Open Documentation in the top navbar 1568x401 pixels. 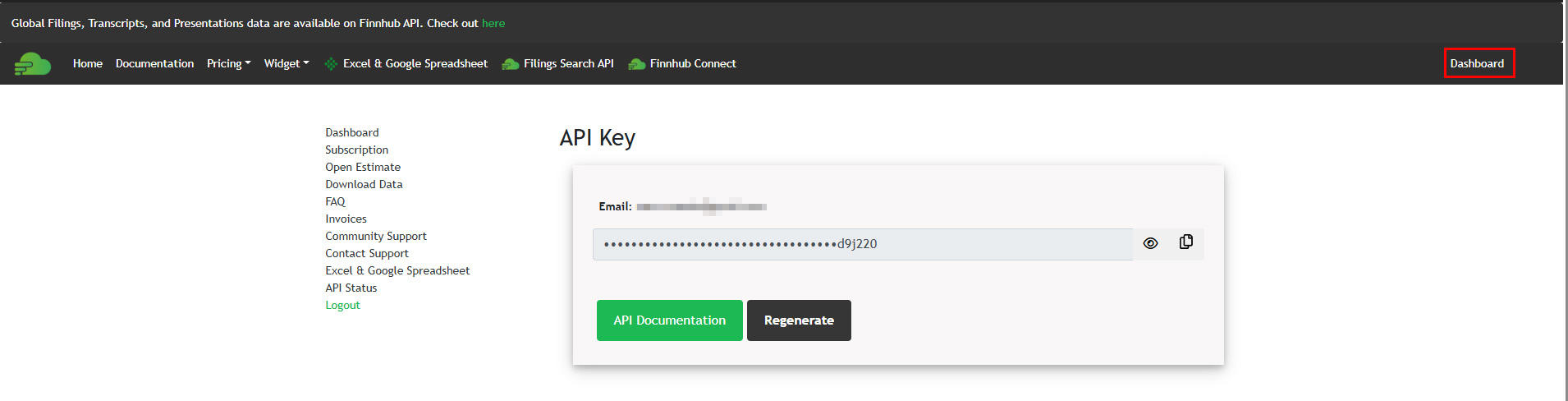point(154,63)
